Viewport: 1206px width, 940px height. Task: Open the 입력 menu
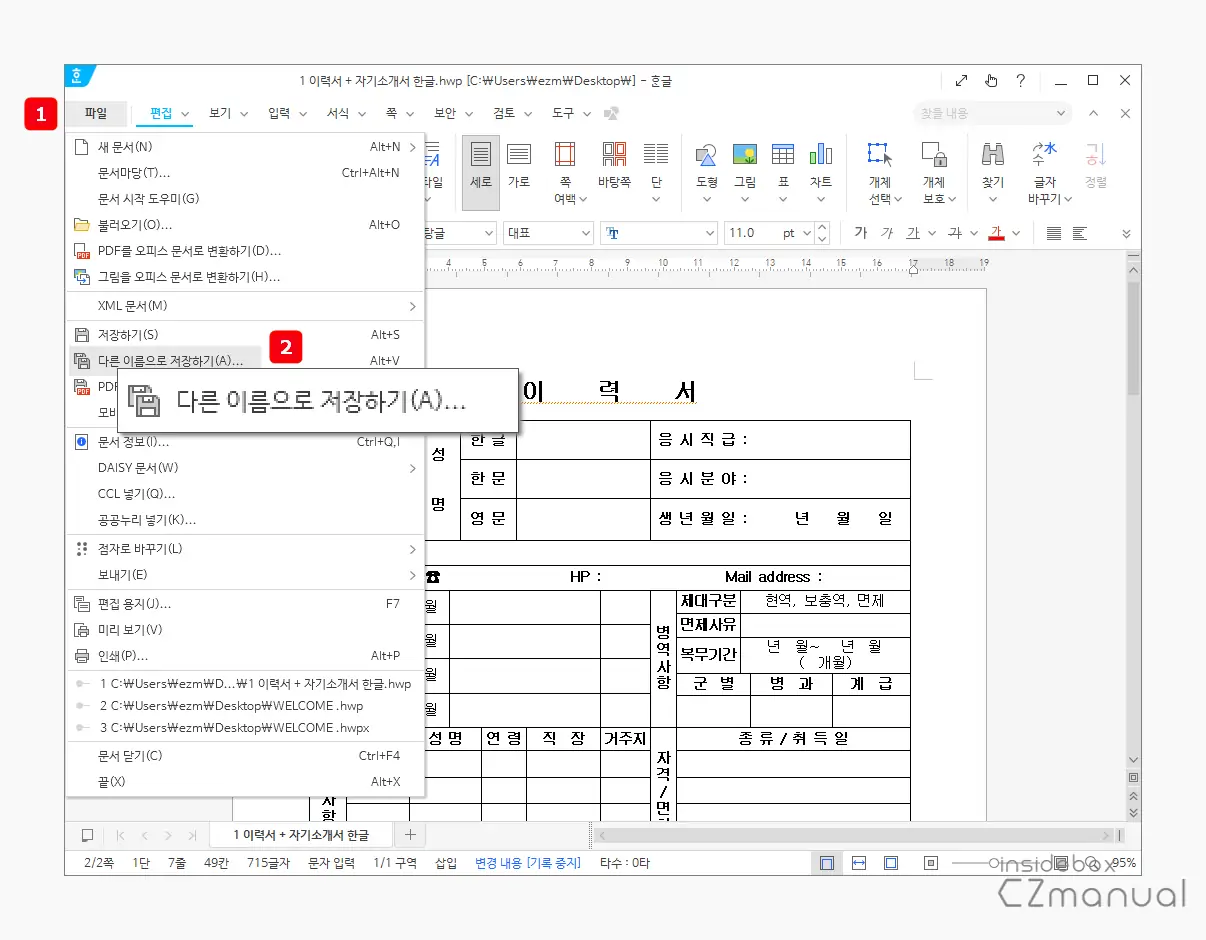tap(279, 113)
